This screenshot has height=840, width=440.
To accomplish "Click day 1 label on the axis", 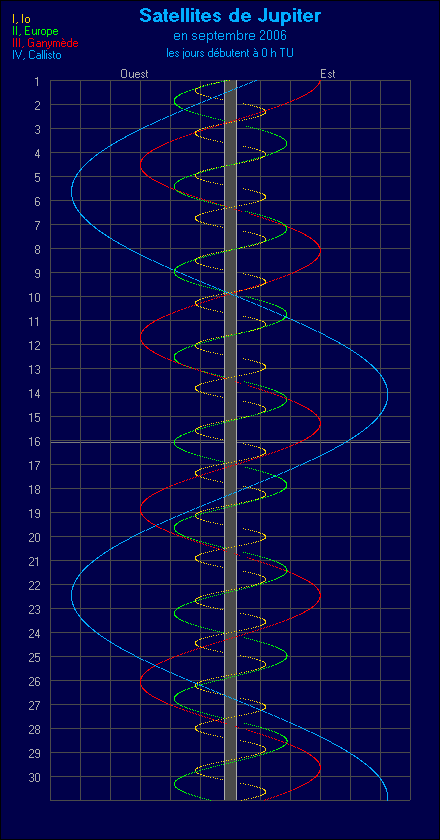I will coord(36,81).
